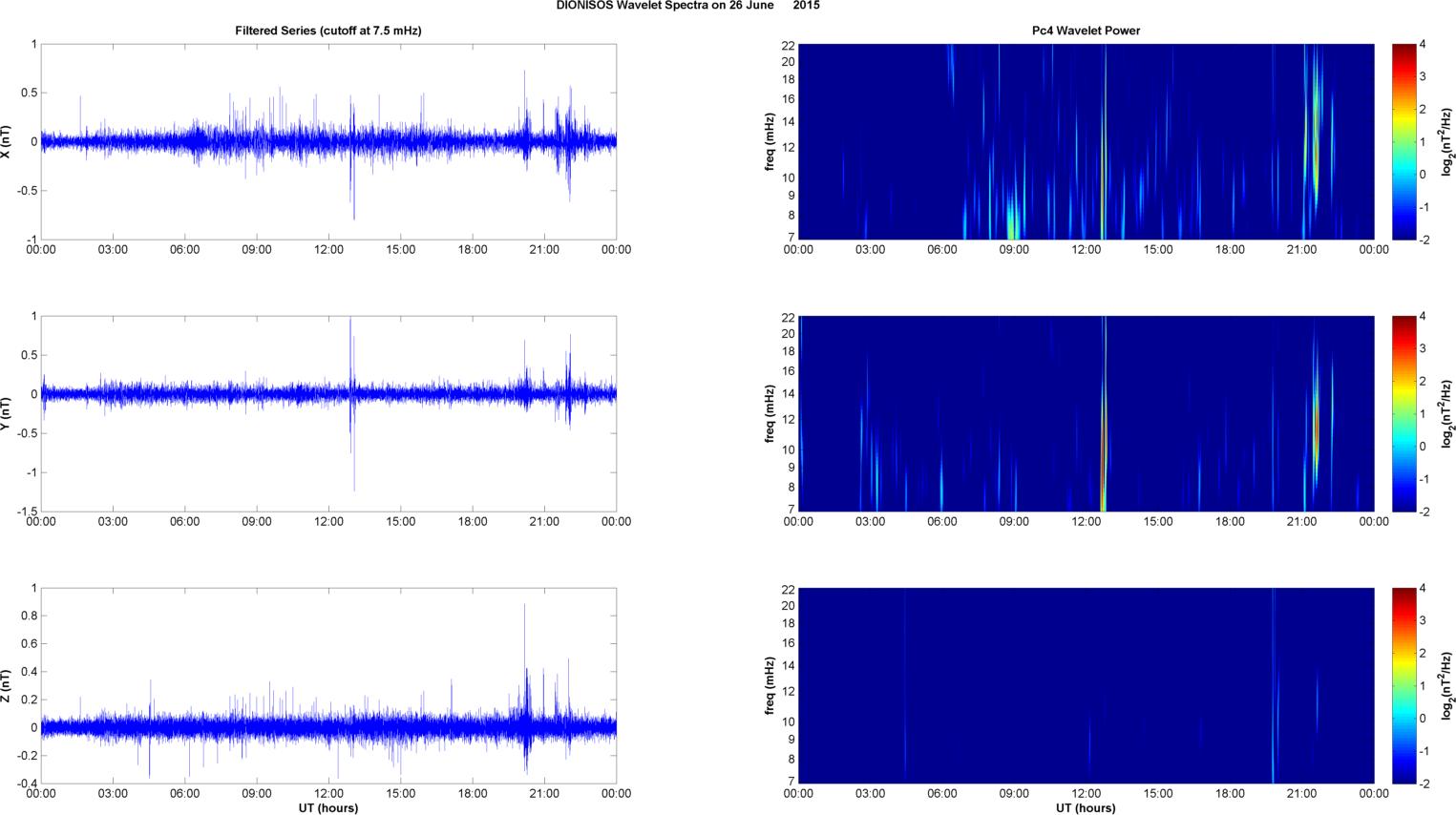Select the 'Filtered Series (cutoff at 7.5 mHz)' heading
The width and height of the screenshot is (1456, 815).
pos(328,31)
